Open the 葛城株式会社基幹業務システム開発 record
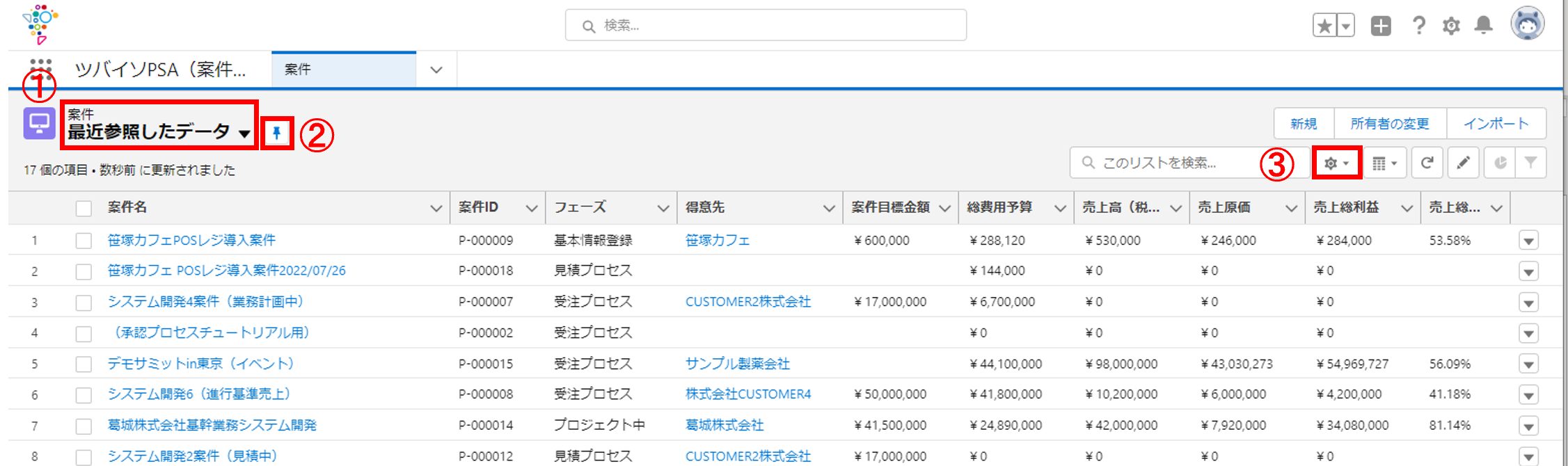 tap(212, 425)
